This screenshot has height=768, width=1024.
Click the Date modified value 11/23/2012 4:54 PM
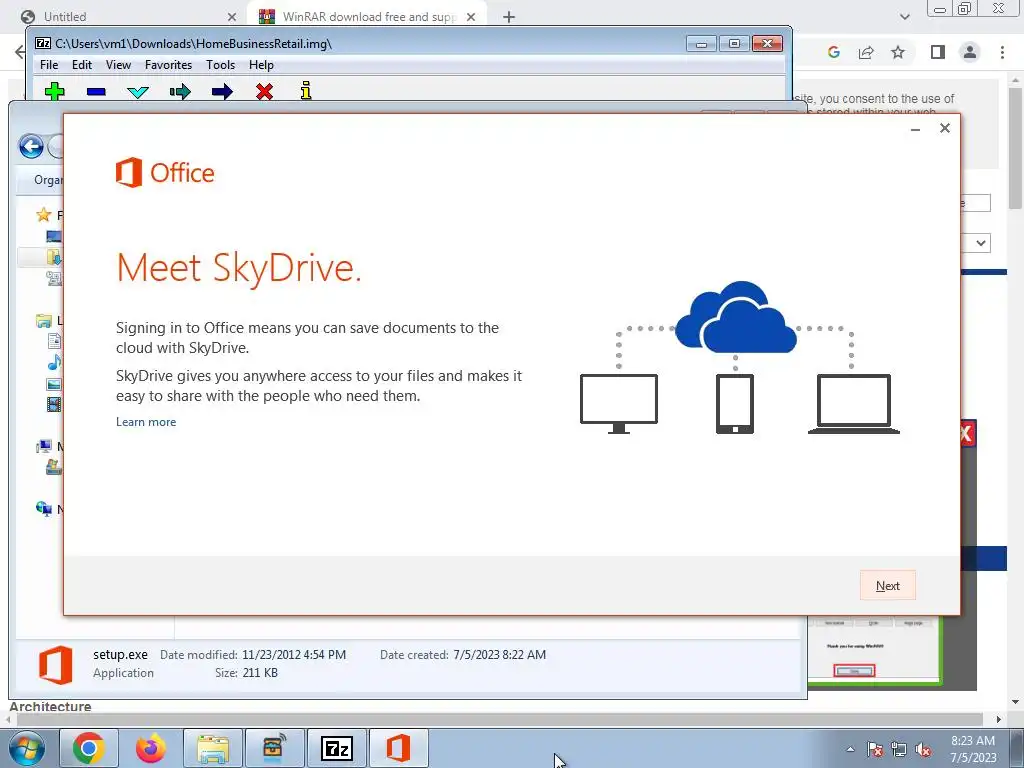294,654
